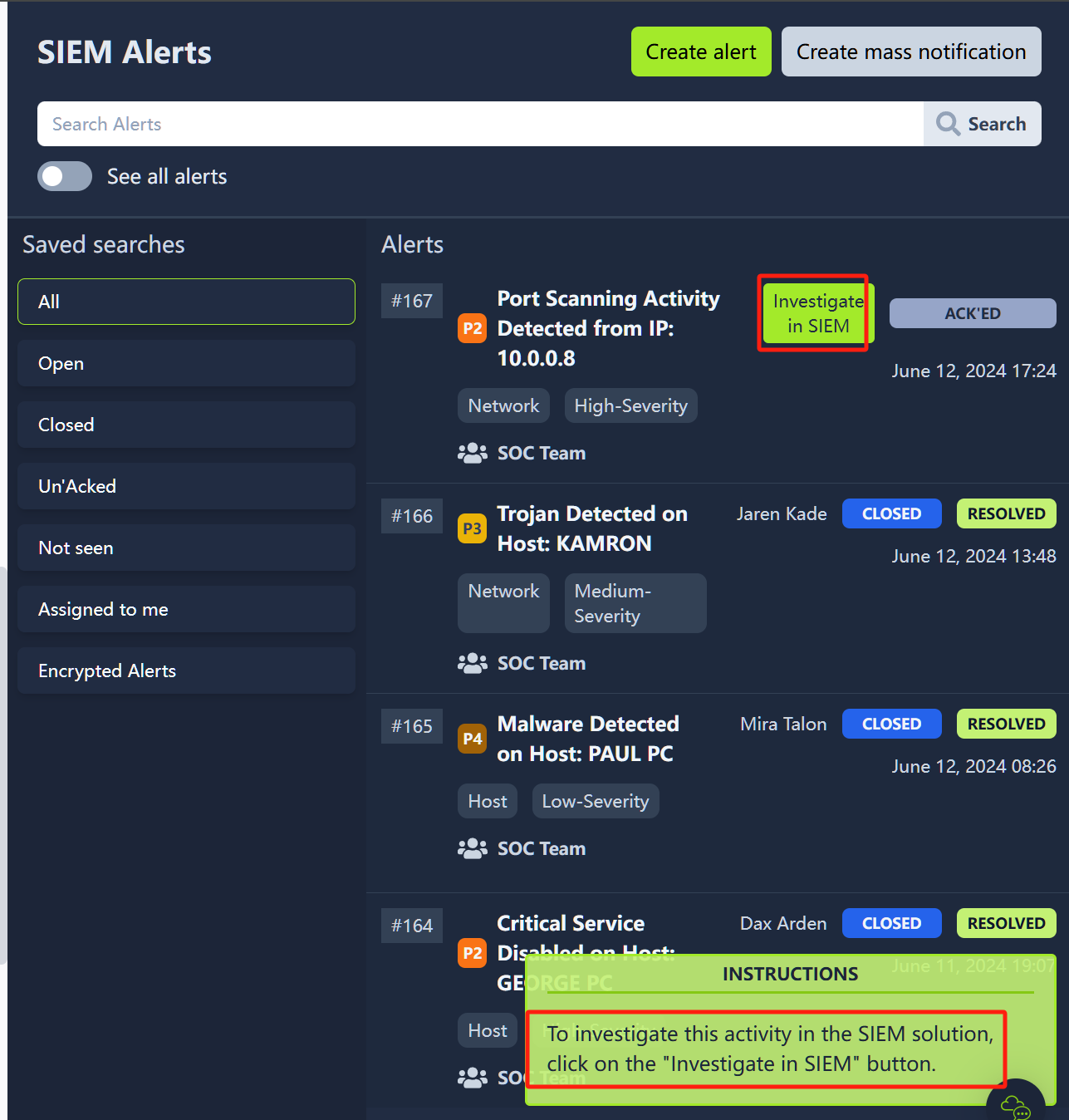The width and height of the screenshot is (1069, 1120).
Task: Click timestamp June 12, 2024 17:24
Action: click(x=973, y=371)
